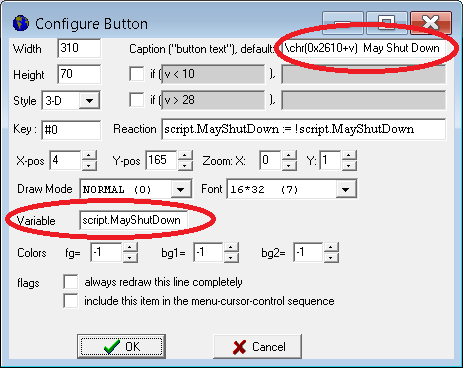Viewport: 463px width, 368px height.
Task: Click the Height input field
Action: (x=79, y=74)
